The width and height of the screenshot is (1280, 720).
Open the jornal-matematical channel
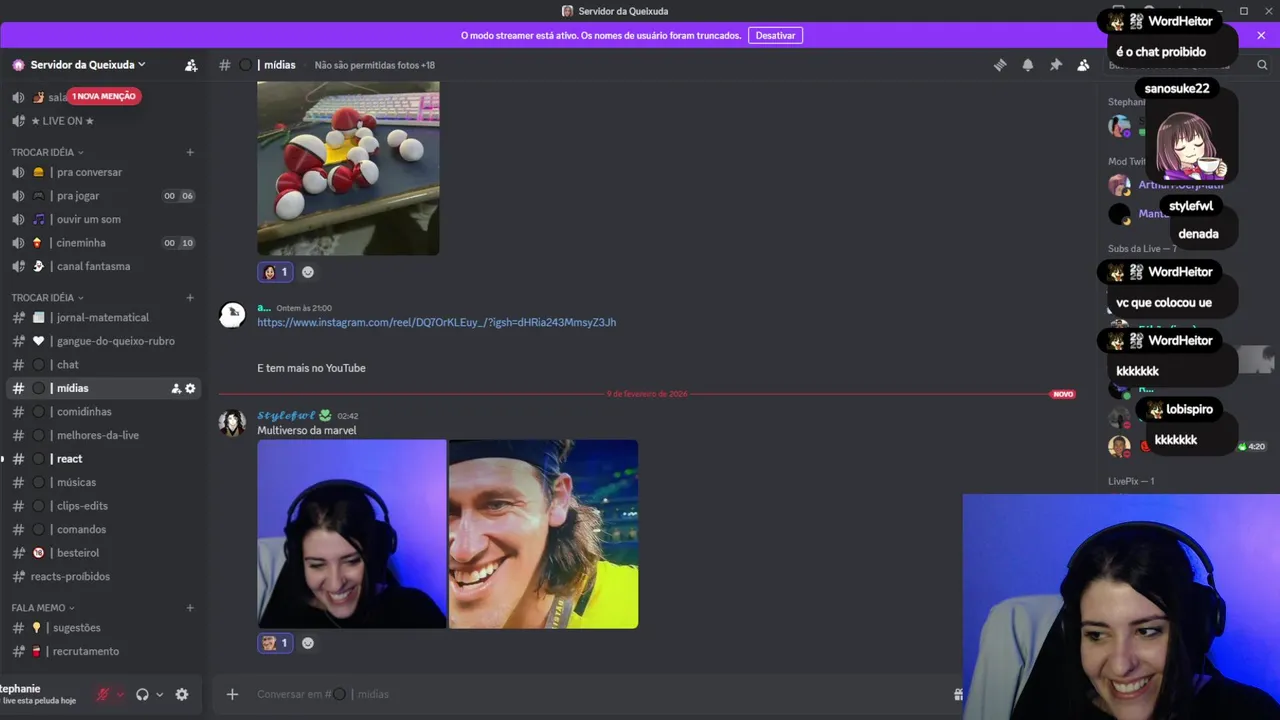click(x=104, y=317)
